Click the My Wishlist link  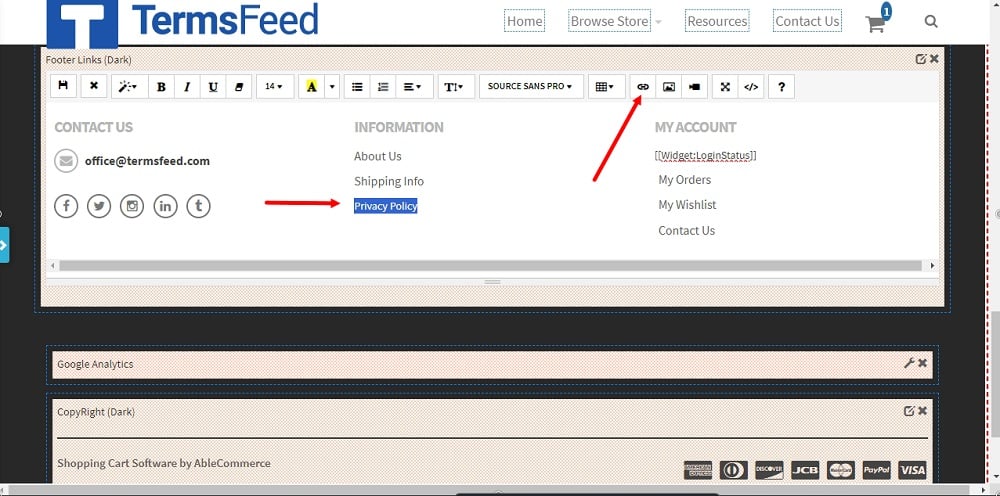pos(687,205)
